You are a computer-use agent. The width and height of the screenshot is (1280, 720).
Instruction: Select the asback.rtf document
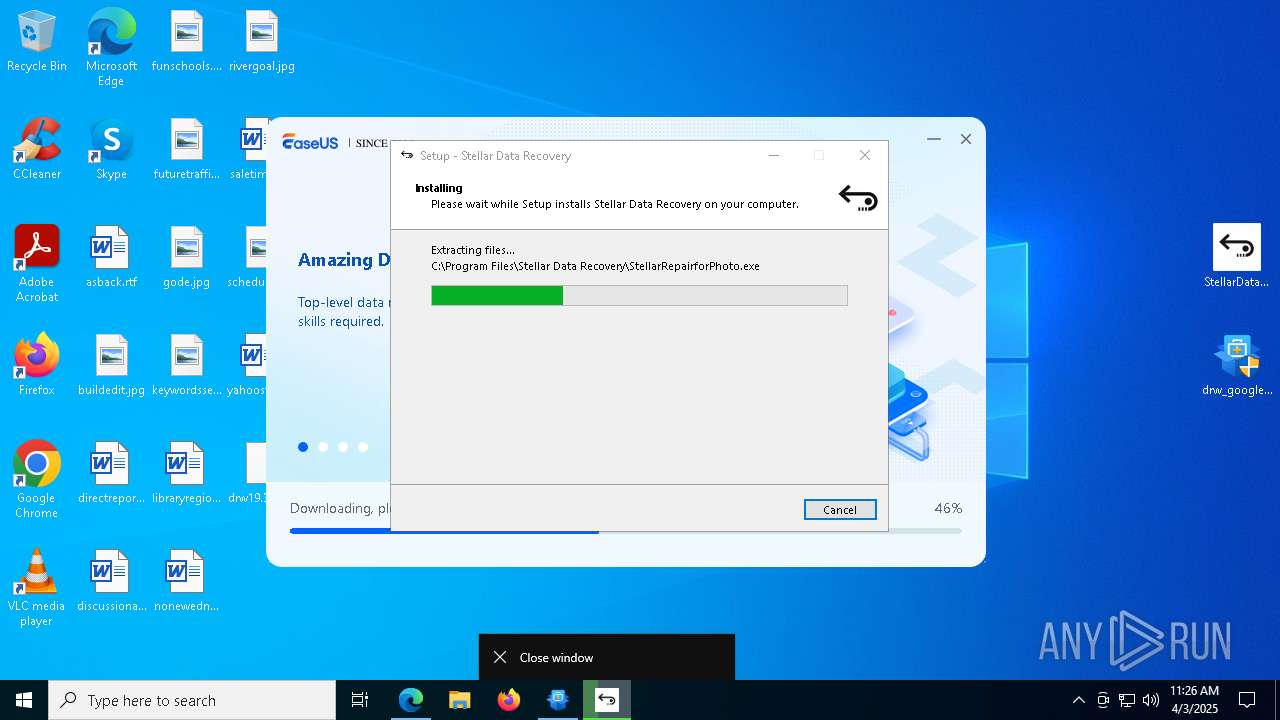tap(111, 258)
